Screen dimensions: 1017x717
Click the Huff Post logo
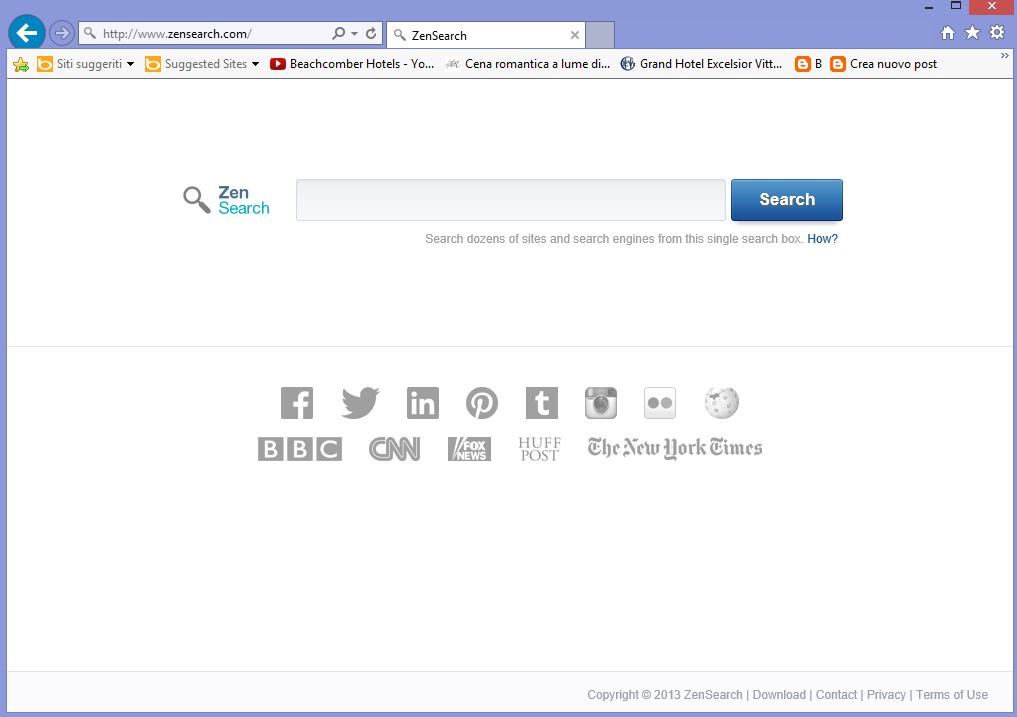coord(540,449)
